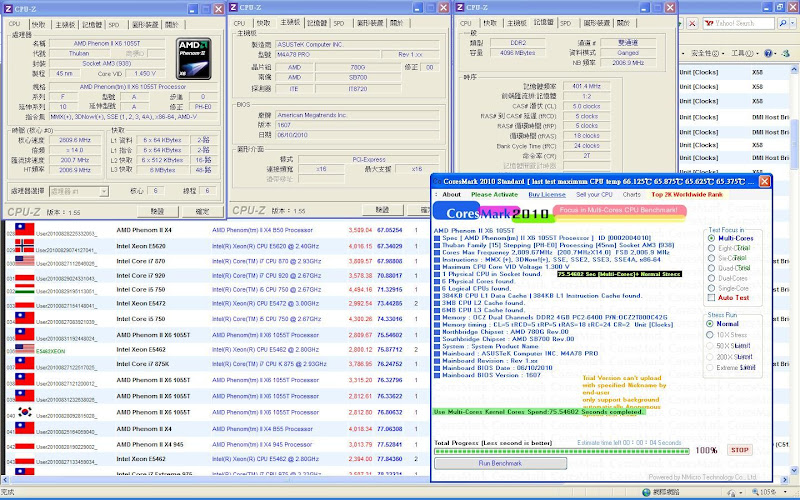Screen dimensions: 800x500
Task: Click the internet zone globe in status bar
Action: pos(646,492)
